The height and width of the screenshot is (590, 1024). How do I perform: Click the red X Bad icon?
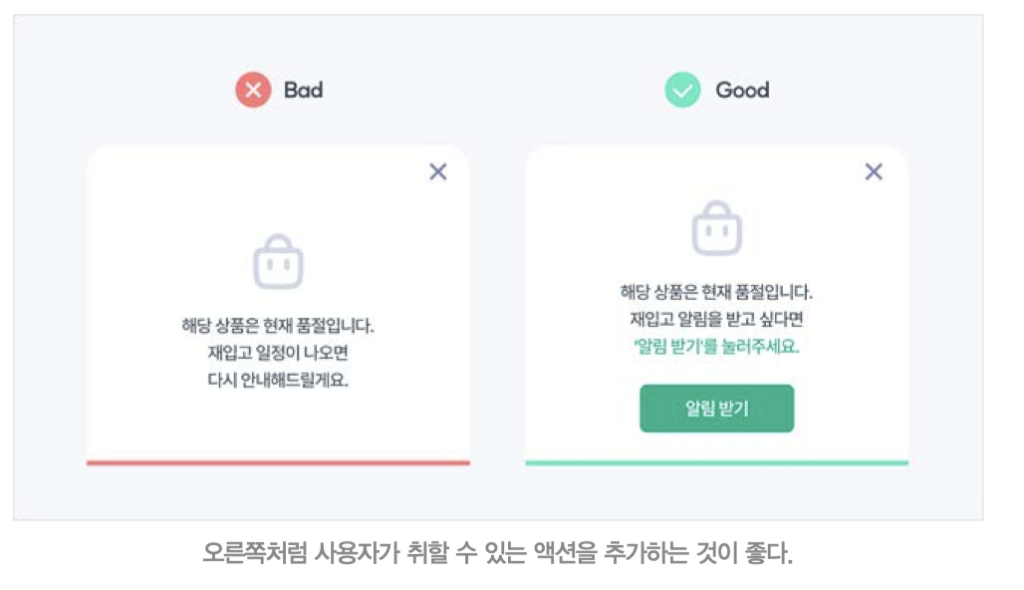(253, 90)
